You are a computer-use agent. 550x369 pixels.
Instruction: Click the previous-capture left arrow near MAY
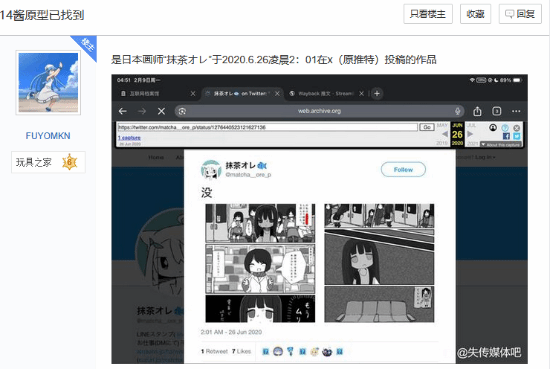(x=445, y=134)
